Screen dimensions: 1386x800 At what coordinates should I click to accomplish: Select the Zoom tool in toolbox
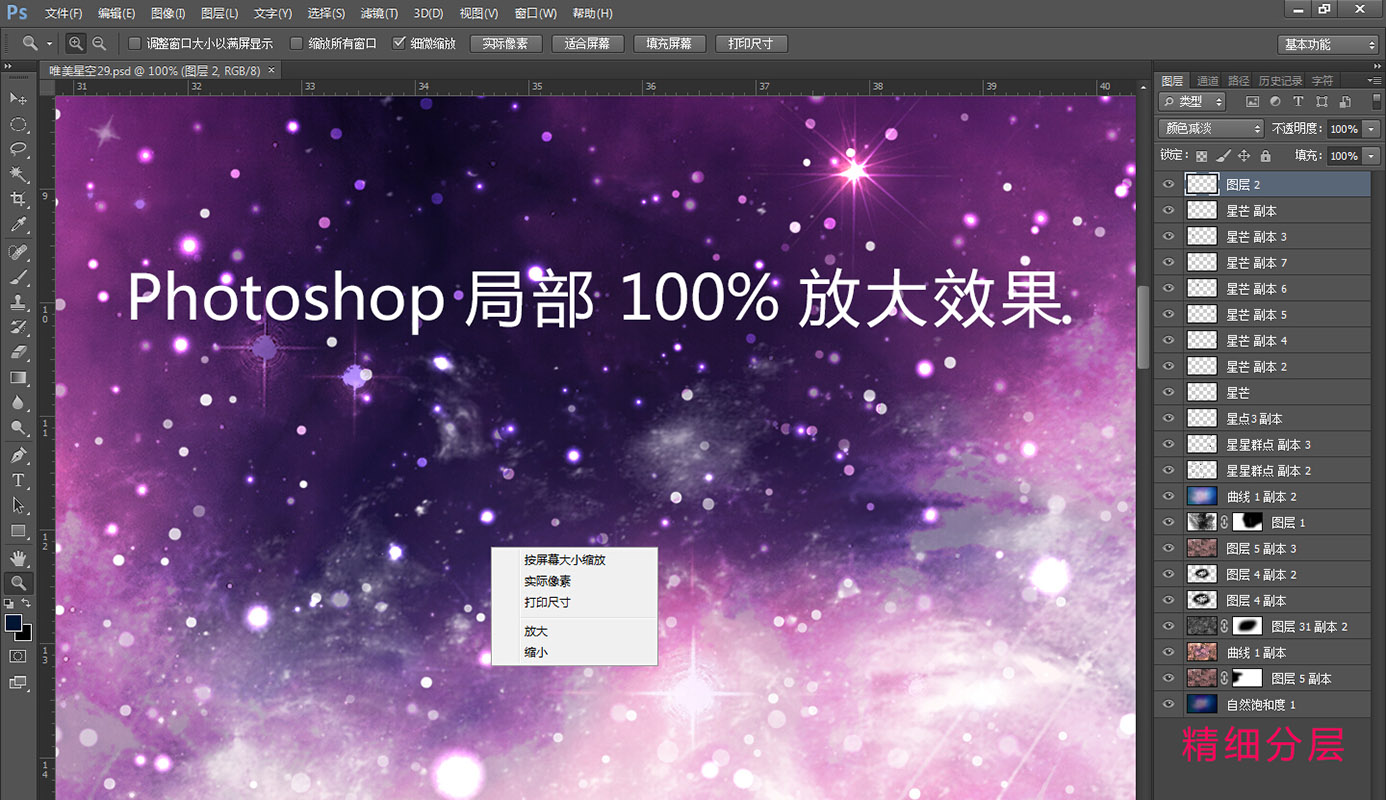(18, 583)
